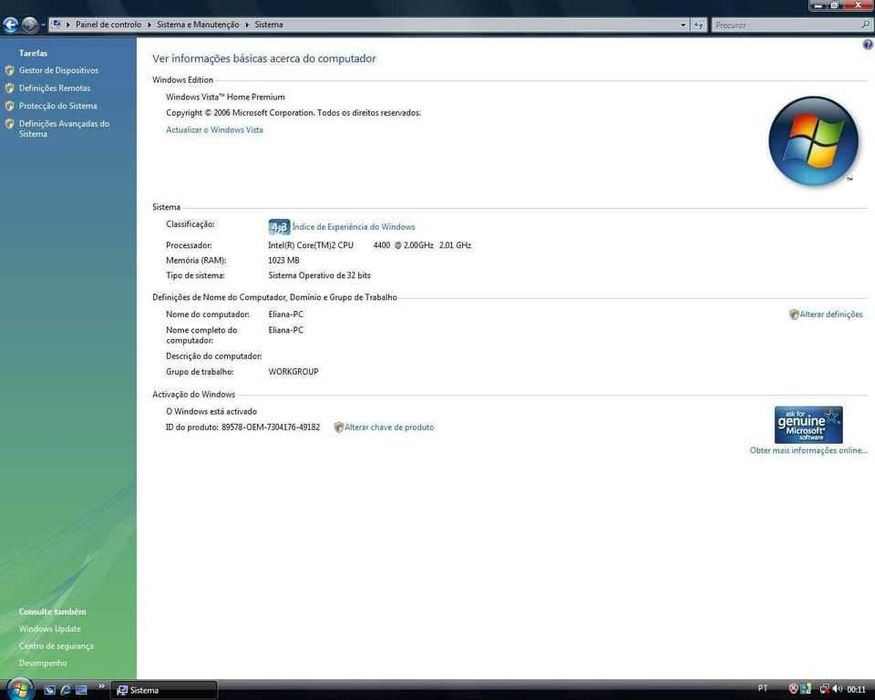Minimize the Sistema window
This screenshot has height=700, width=875.
point(819,4)
